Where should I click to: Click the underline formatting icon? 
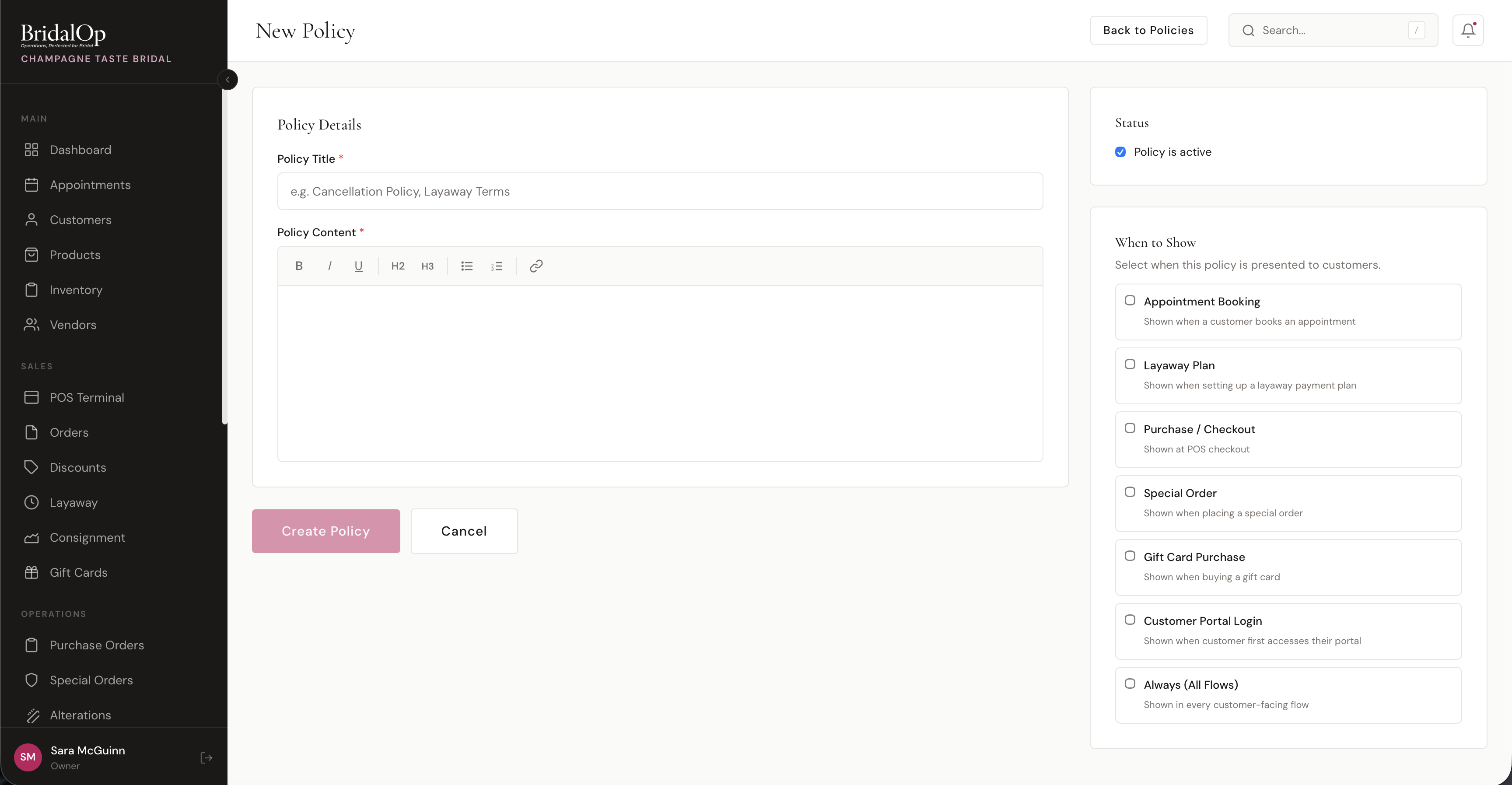(x=358, y=266)
